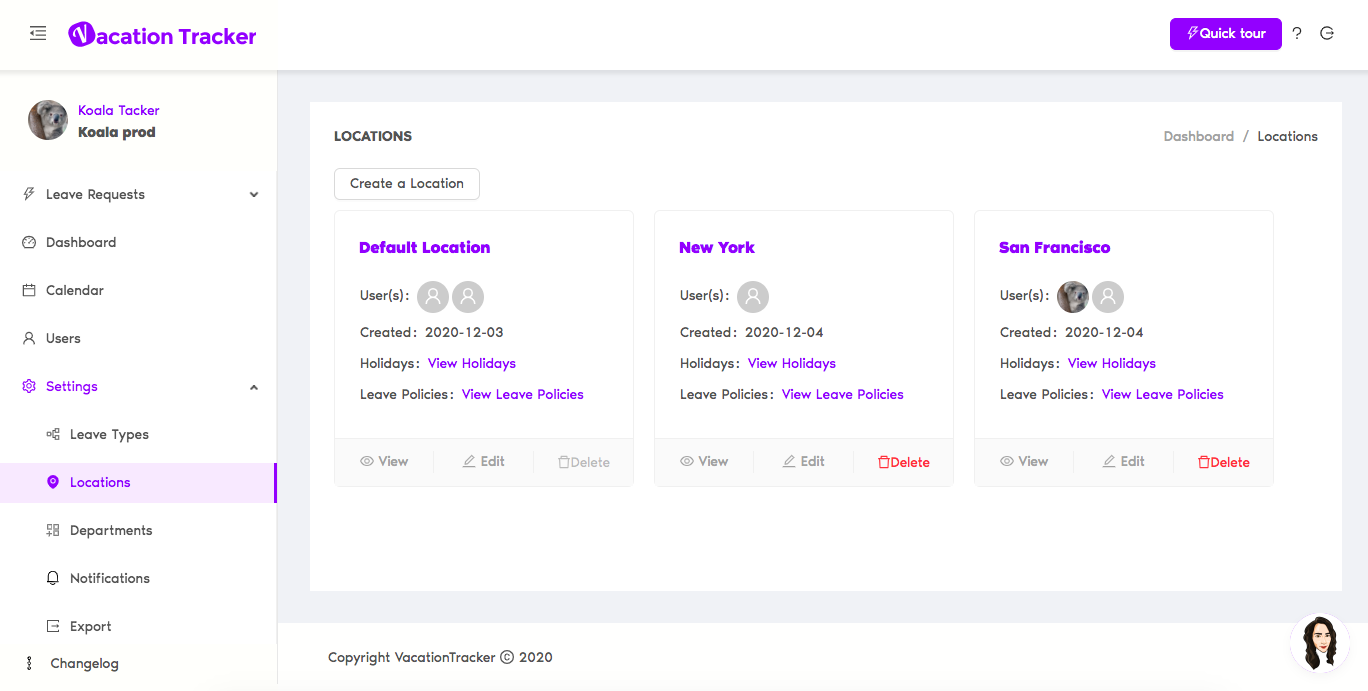Collapse the sidebar with the menu fold icon

[38, 34]
